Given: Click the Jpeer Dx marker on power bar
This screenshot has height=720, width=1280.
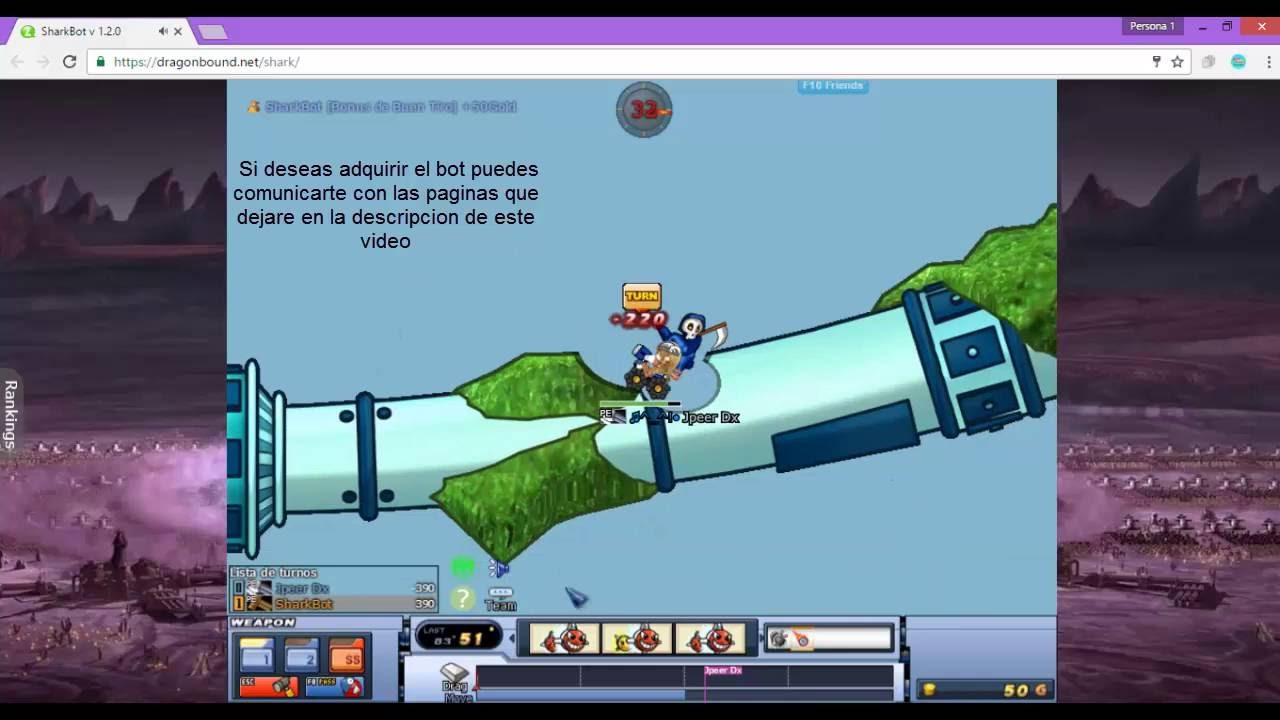Looking at the screenshot, I should (722, 670).
